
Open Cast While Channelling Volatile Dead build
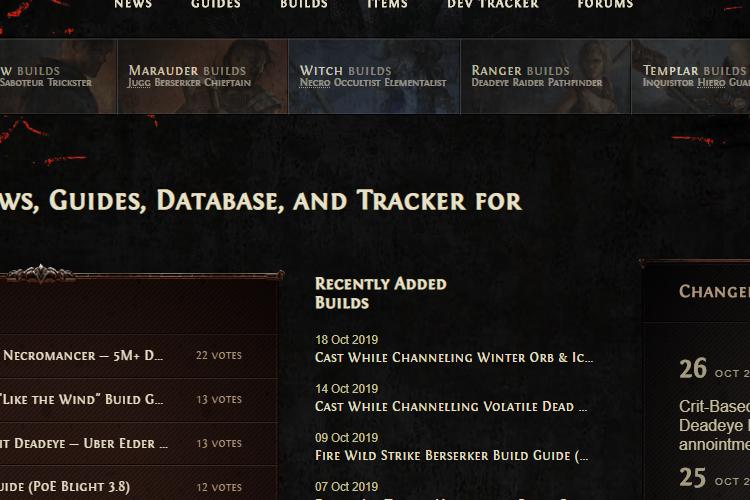click(451, 407)
